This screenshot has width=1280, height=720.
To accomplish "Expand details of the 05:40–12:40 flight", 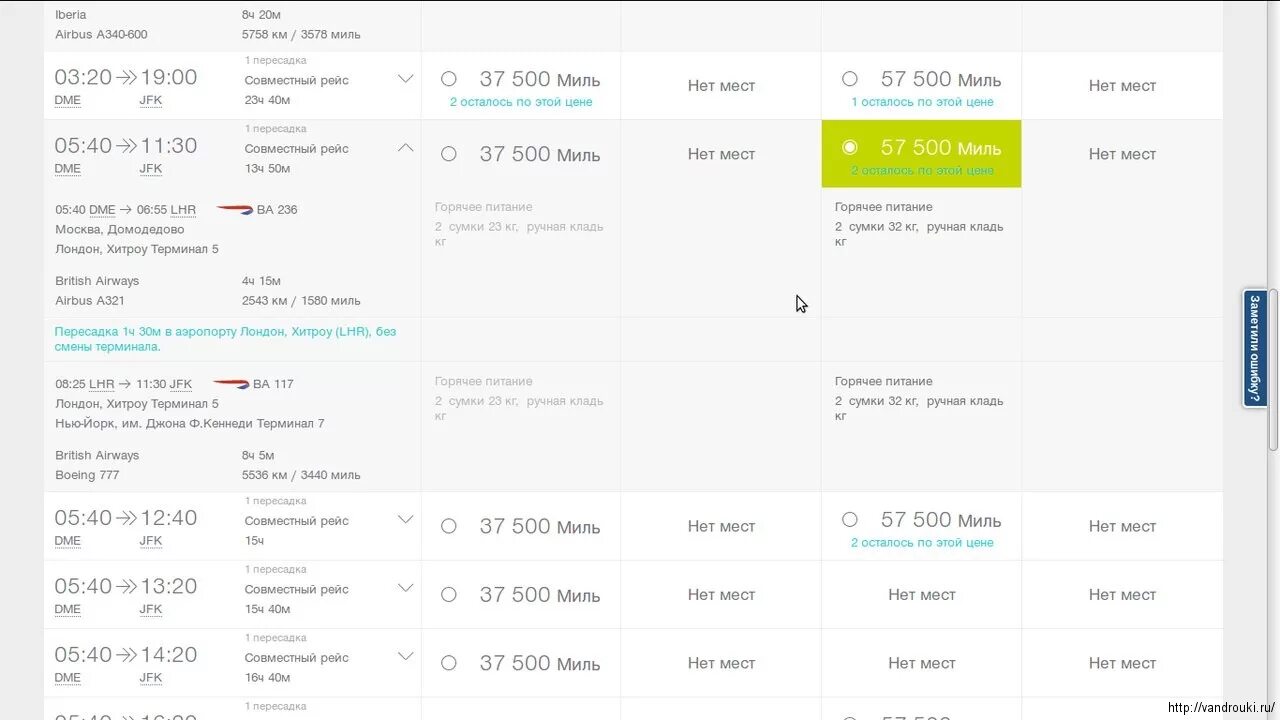I will click(405, 519).
